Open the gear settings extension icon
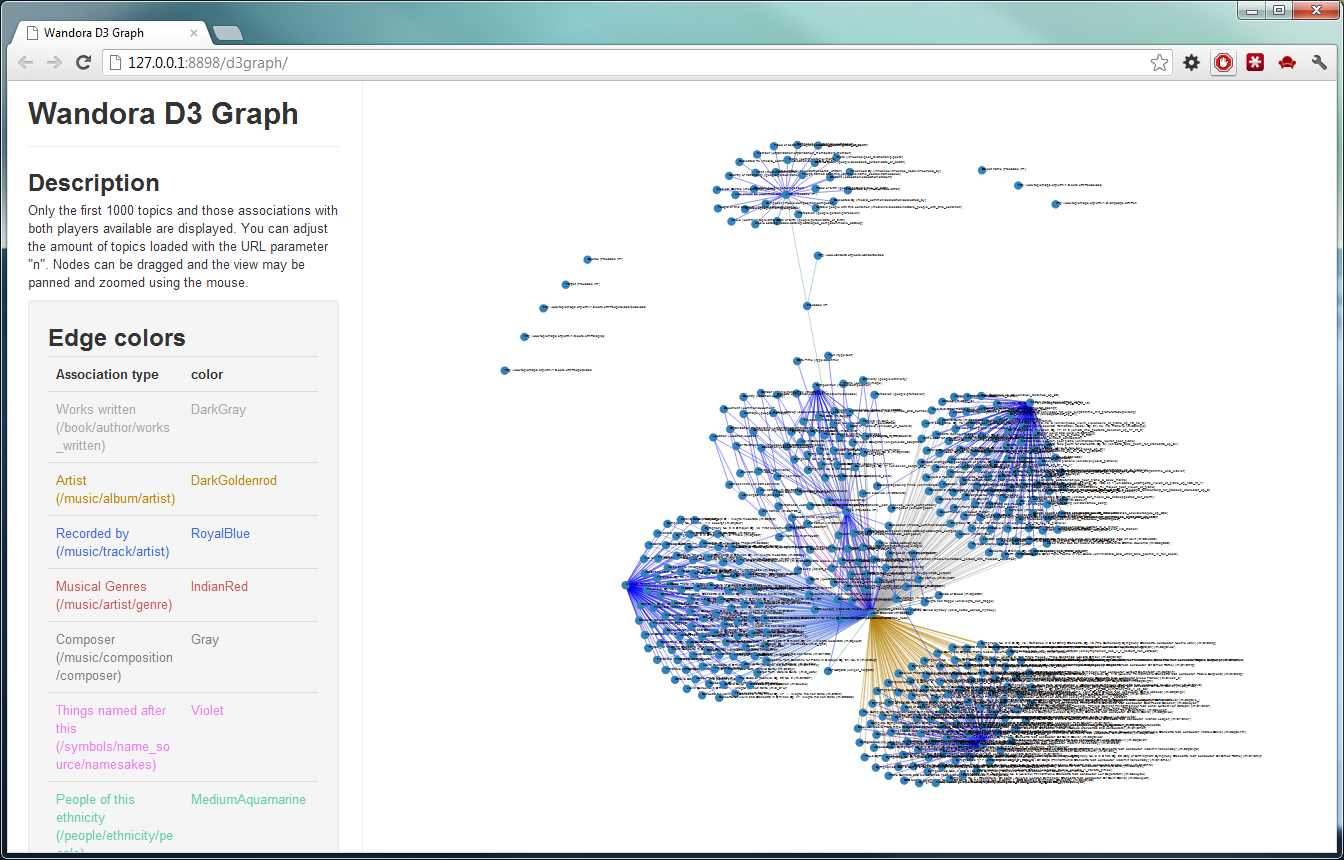Viewport: 1344px width, 860px height. 1191,63
